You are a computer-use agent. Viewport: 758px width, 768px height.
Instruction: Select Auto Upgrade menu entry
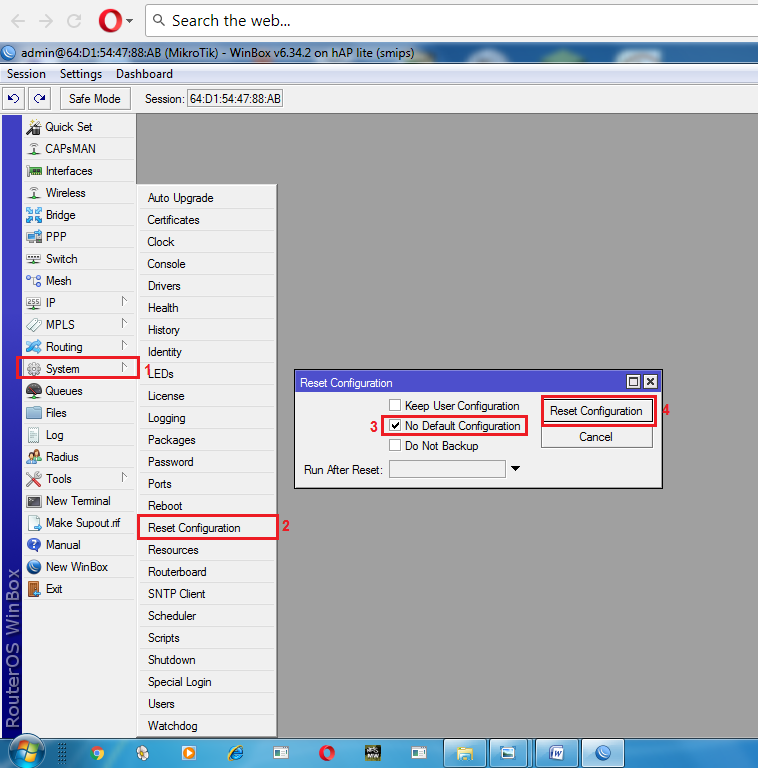[207, 198]
